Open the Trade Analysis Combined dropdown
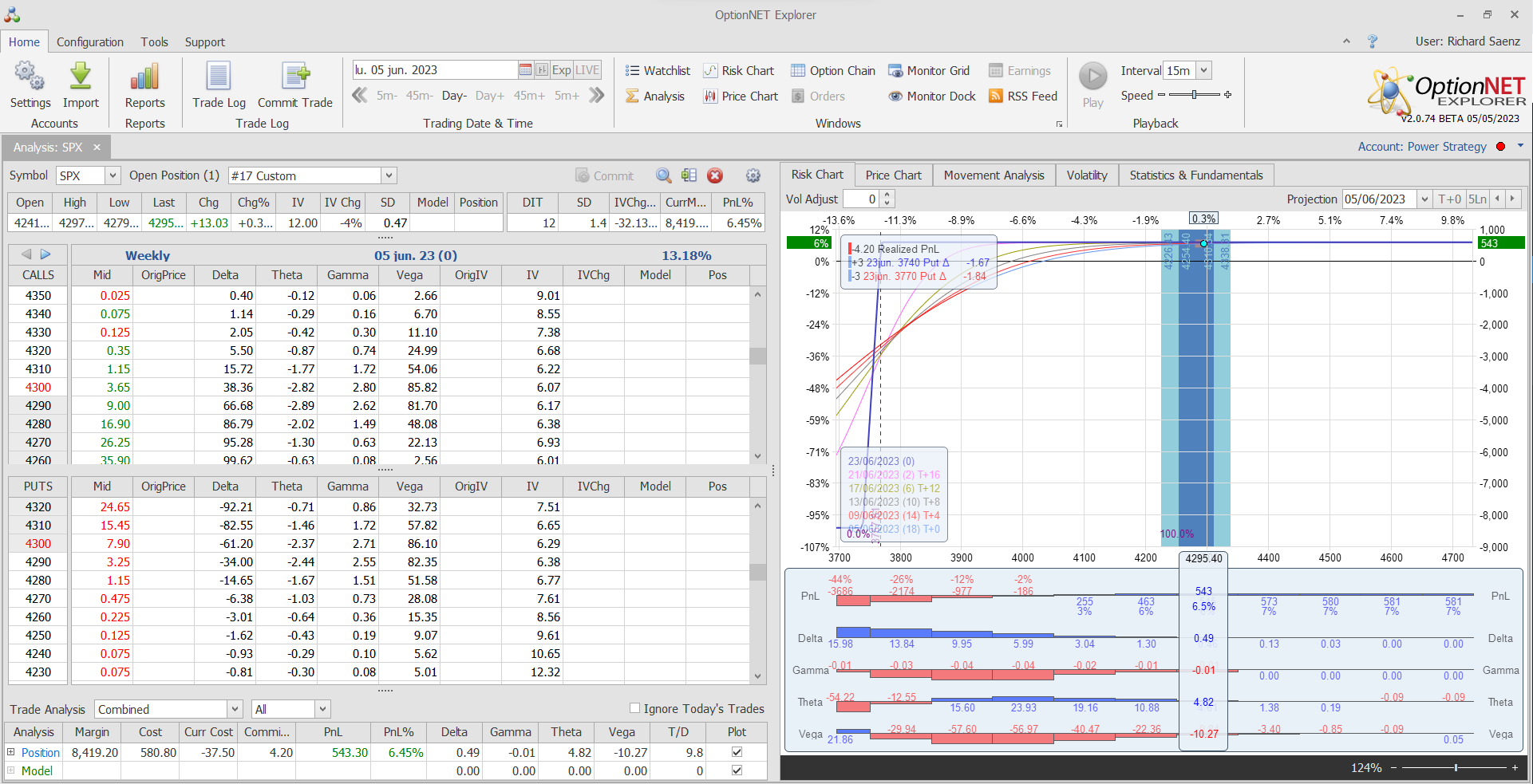This screenshot has width=1533, height=784. pos(235,709)
